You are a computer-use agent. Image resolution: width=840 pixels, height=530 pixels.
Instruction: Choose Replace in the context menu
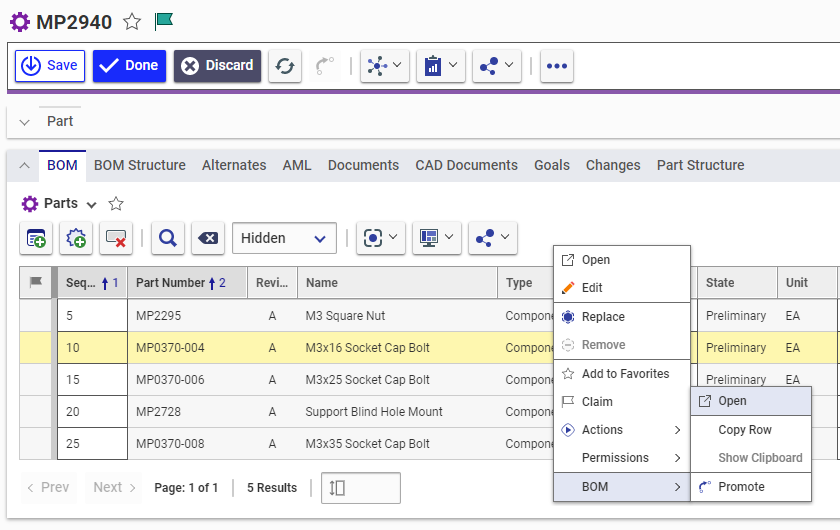click(622, 317)
